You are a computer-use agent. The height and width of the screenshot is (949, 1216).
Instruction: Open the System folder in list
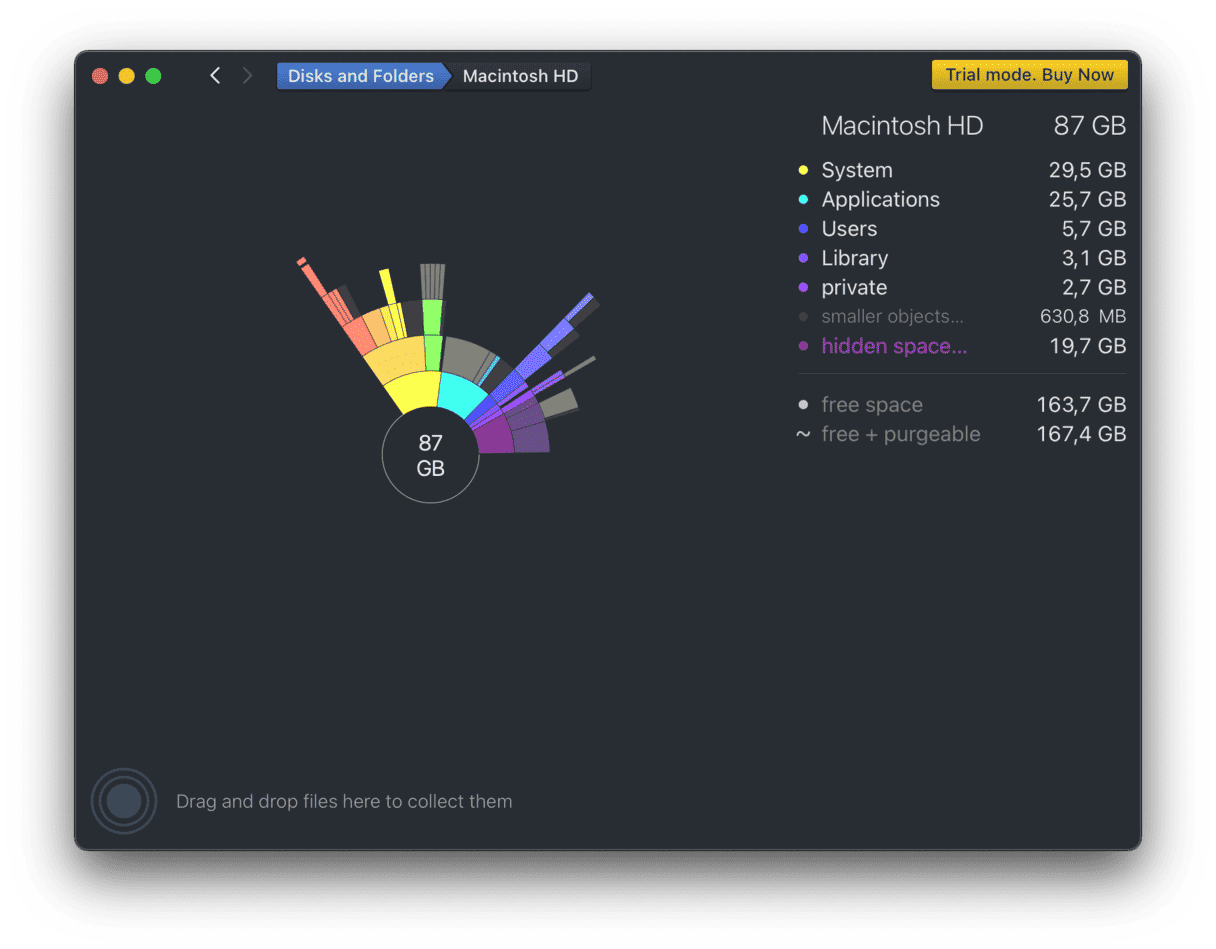tap(857, 171)
